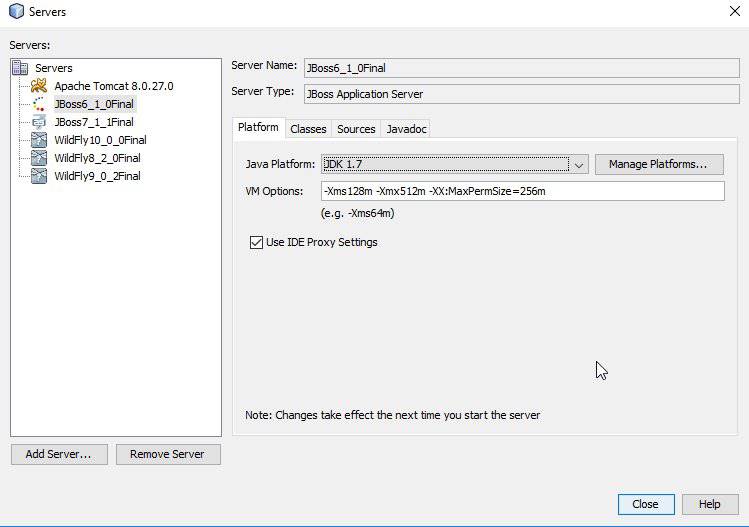Click the "VM Options:" label
Image resolution: width=749 pixels, height=527 pixels.
274,192
